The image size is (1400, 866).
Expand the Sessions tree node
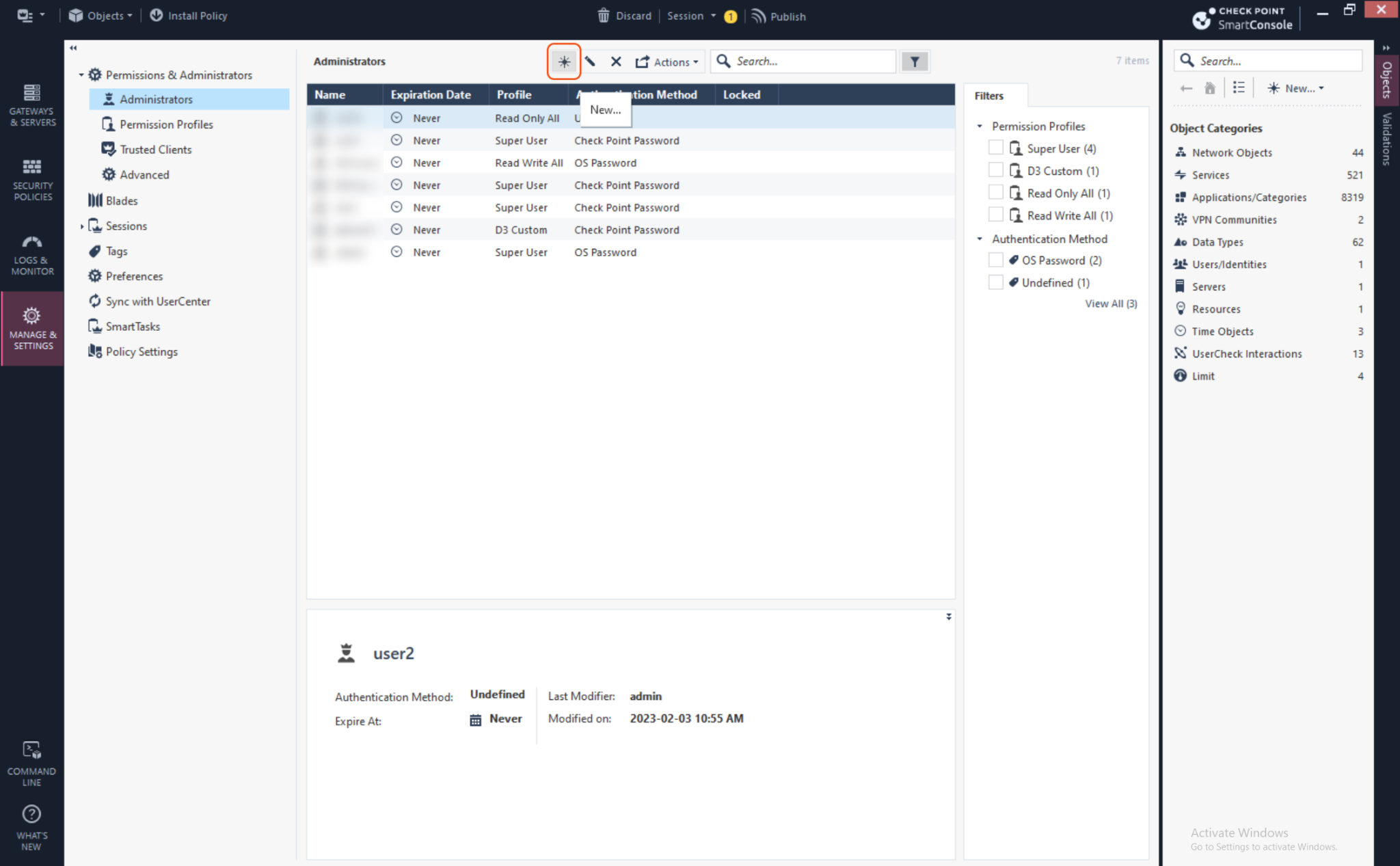(x=82, y=226)
